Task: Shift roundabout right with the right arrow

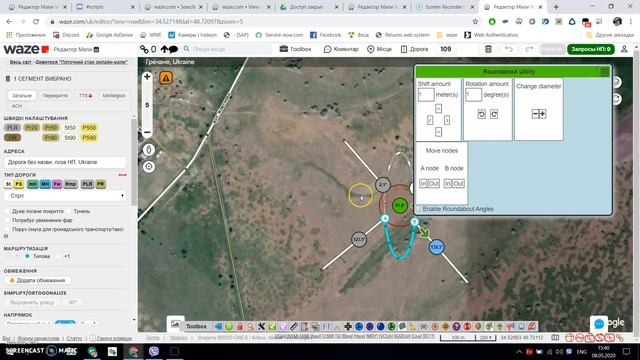Action: coord(447,120)
